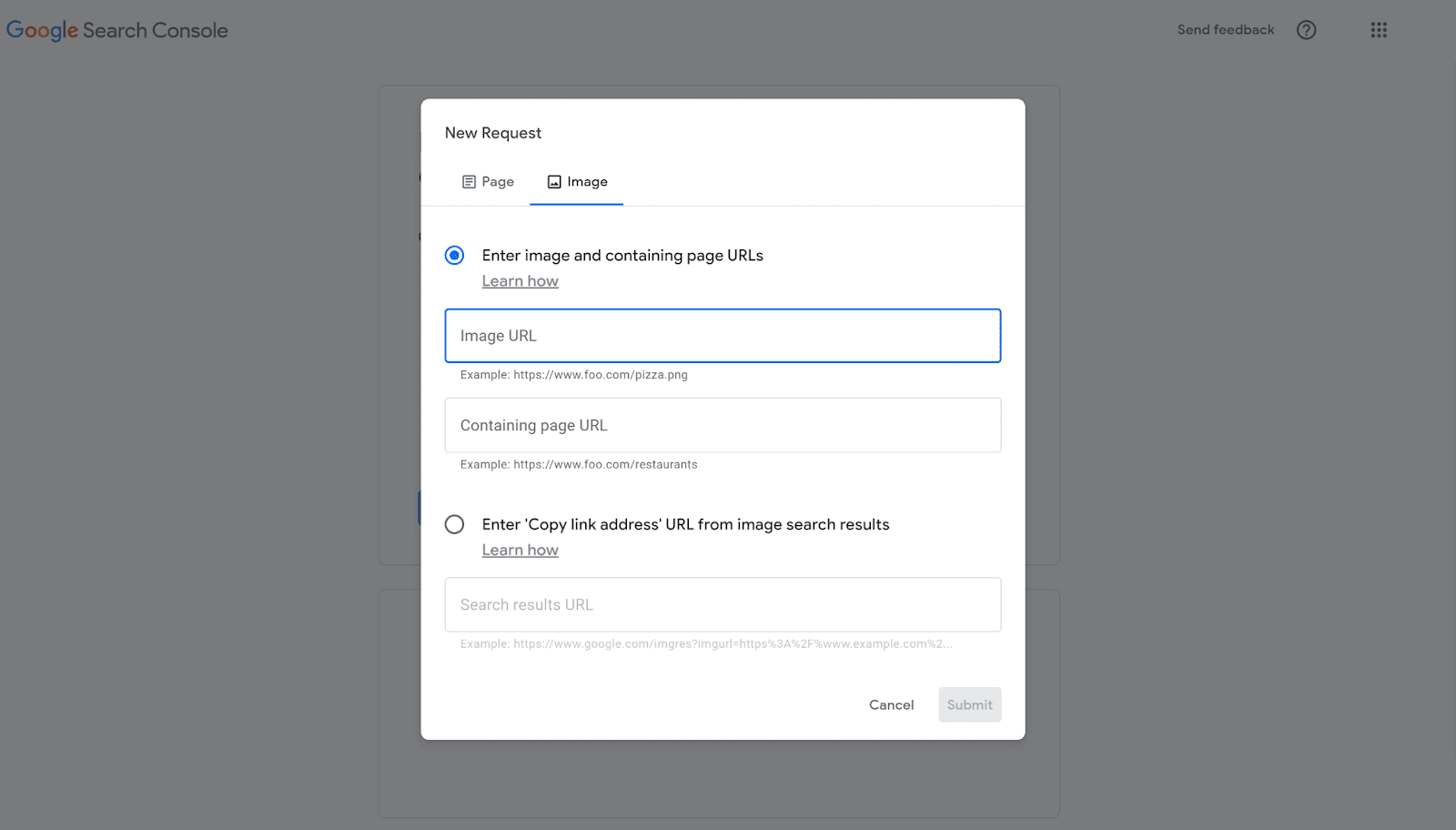Viewport: 1456px width, 830px height.
Task: Click Send feedback
Action: tap(1225, 29)
